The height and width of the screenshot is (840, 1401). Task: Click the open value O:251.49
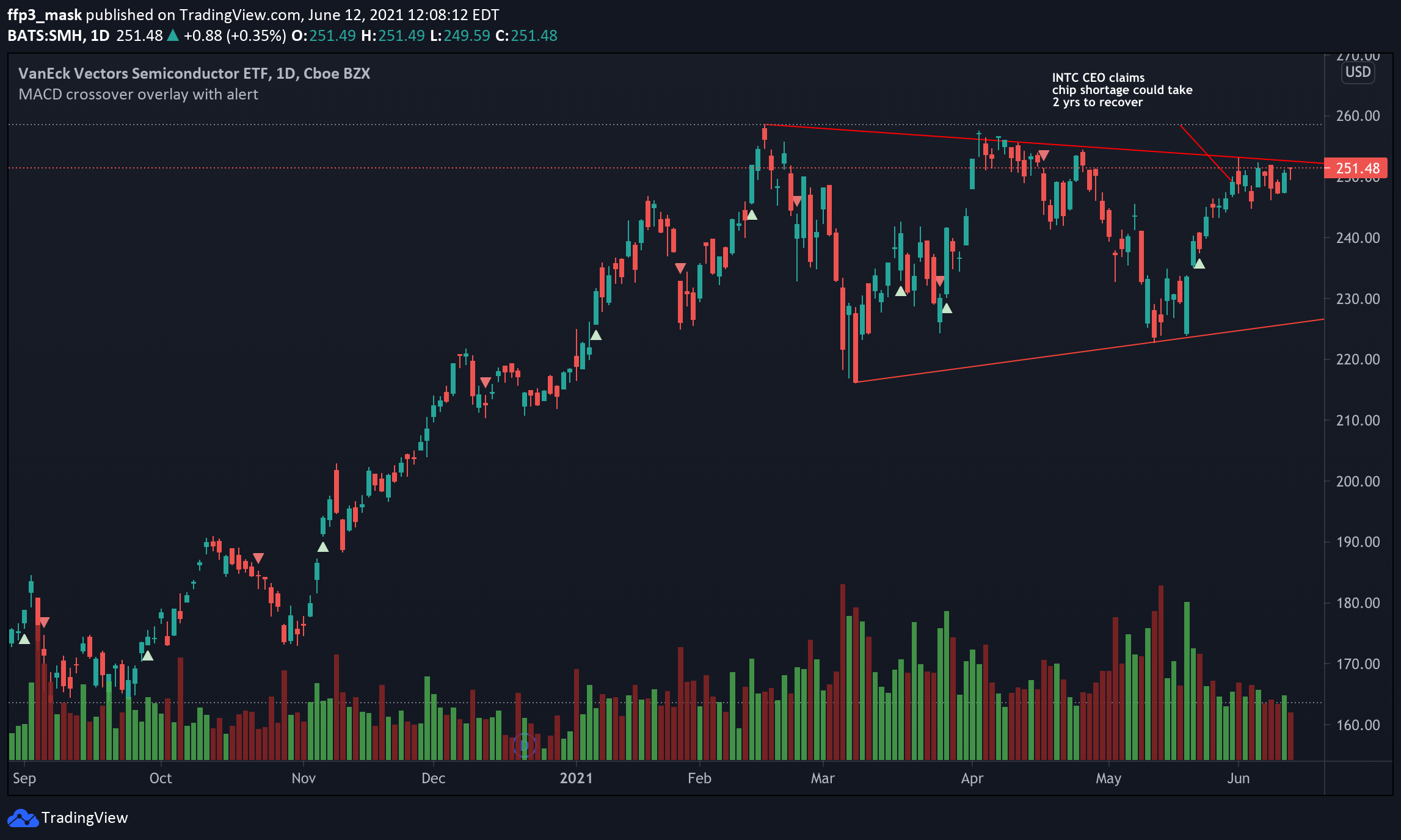click(324, 35)
